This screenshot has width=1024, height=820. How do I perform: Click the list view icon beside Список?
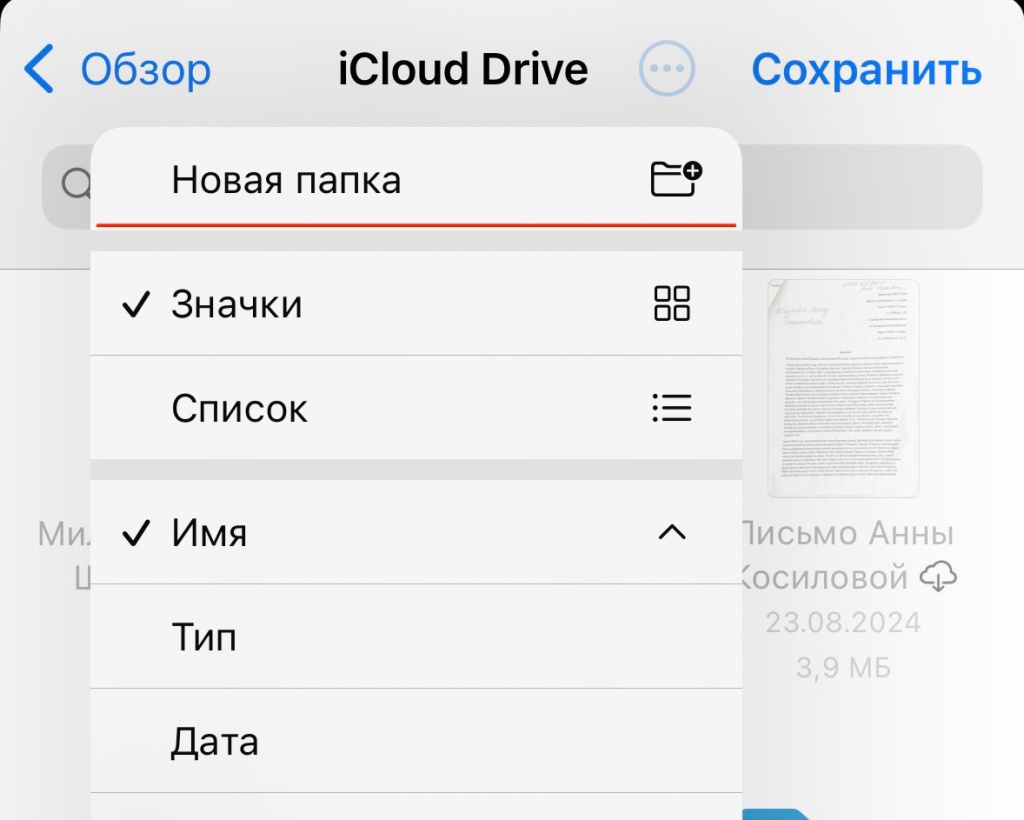(x=672, y=408)
